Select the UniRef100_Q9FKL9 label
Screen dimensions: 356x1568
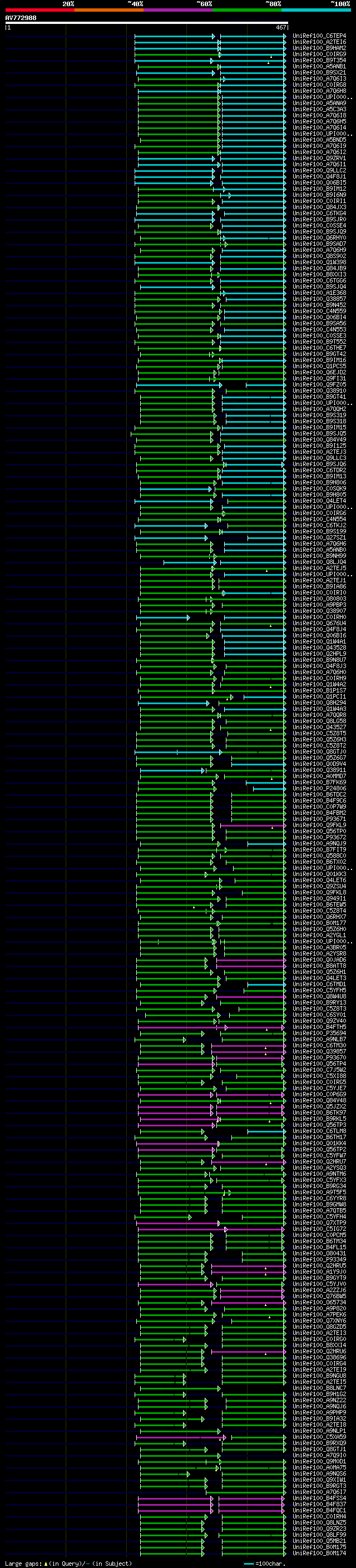click(319, 825)
